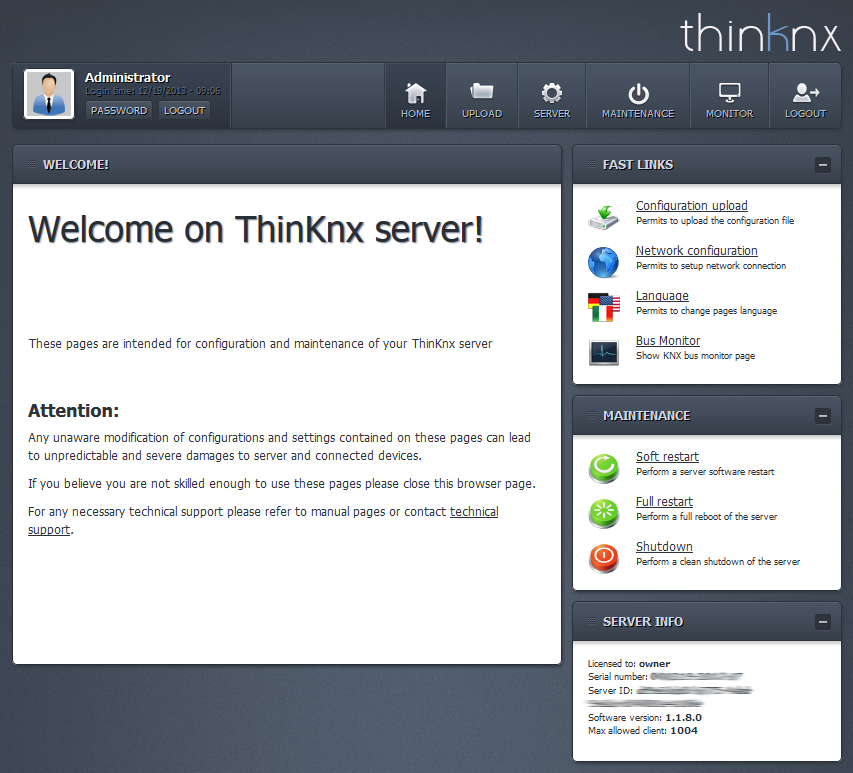Click the Bus Monitor screen icon

[603, 353]
